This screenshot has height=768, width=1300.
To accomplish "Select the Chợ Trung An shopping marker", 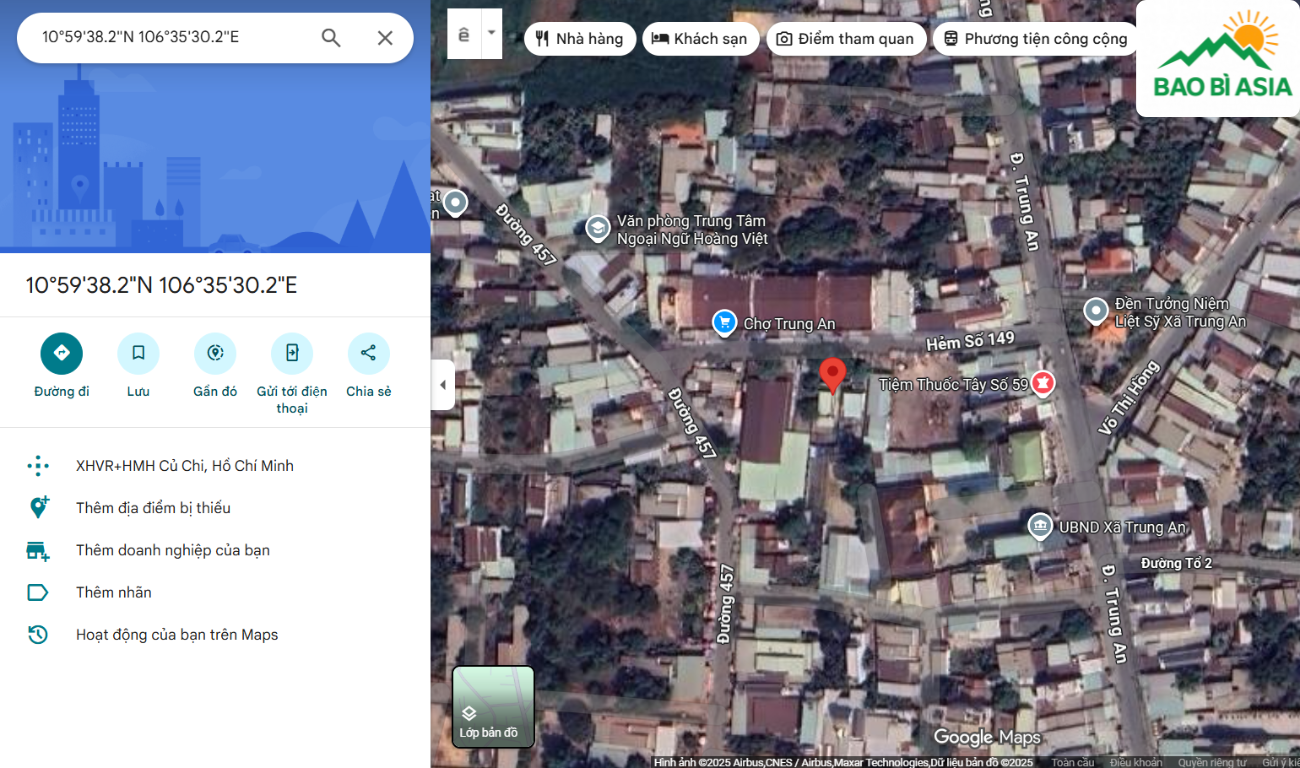I will point(725,322).
